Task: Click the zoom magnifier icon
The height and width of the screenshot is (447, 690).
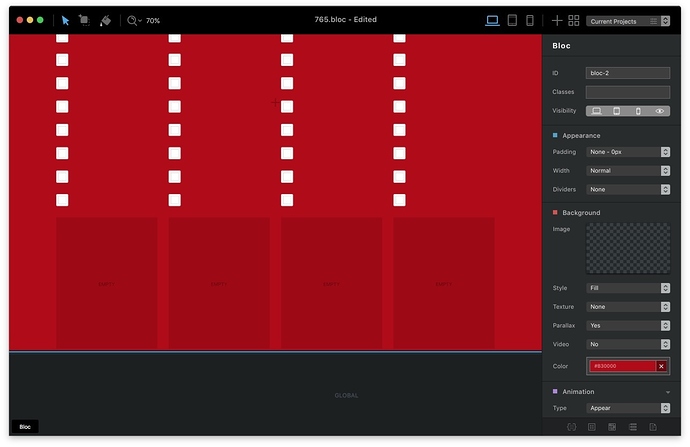Action: click(132, 20)
